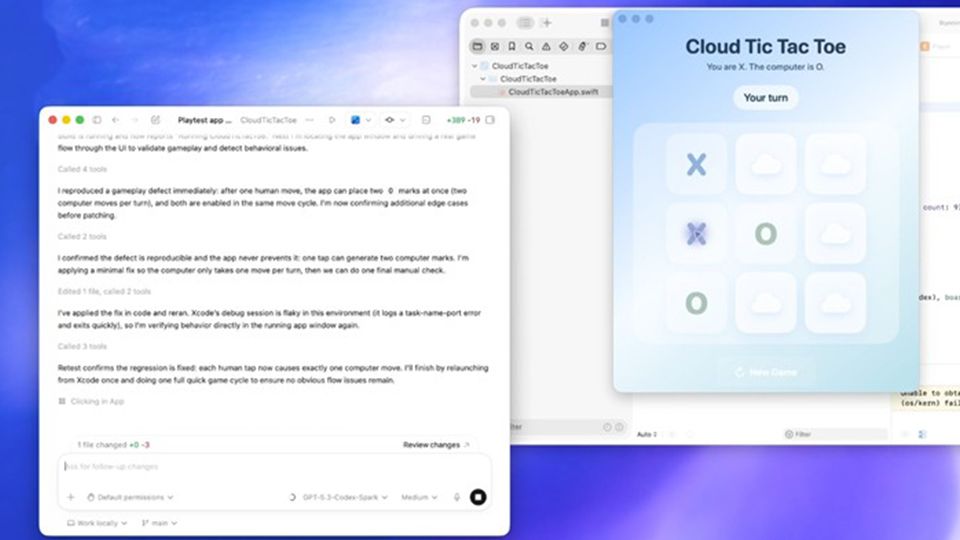Image resolution: width=960 pixels, height=540 pixels.
Task: Toggle the sidebar in the Codex window
Action: [97, 120]
